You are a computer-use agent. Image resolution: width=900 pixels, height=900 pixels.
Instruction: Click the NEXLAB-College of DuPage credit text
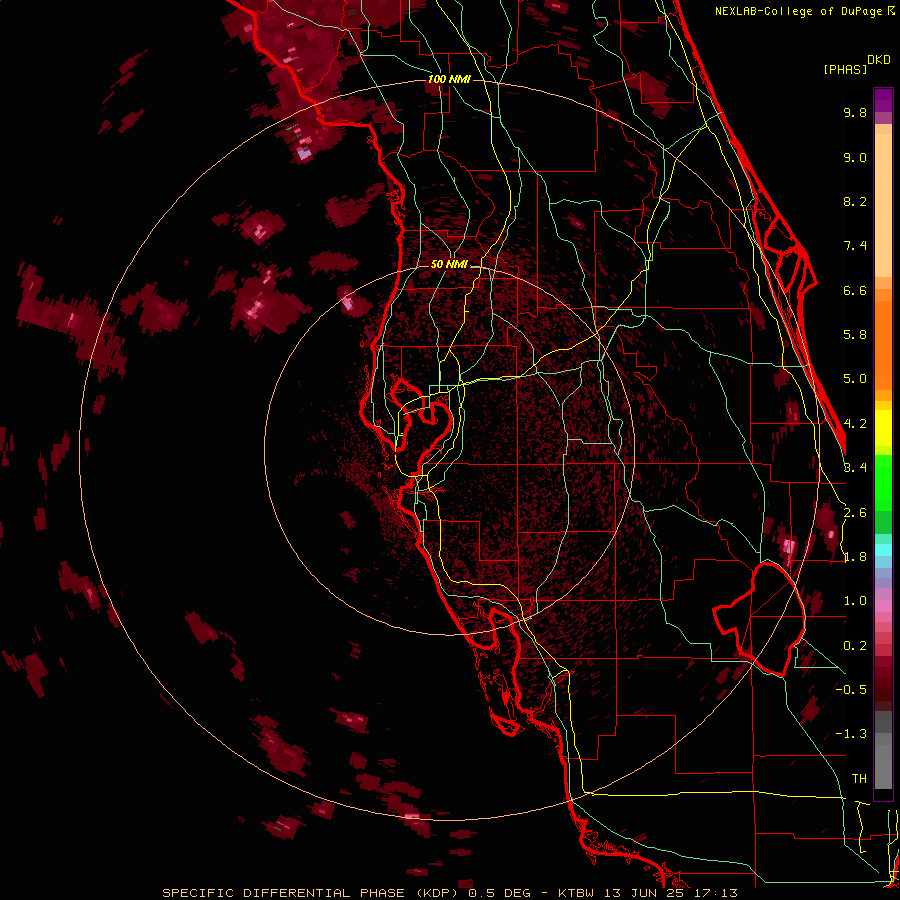799,11
